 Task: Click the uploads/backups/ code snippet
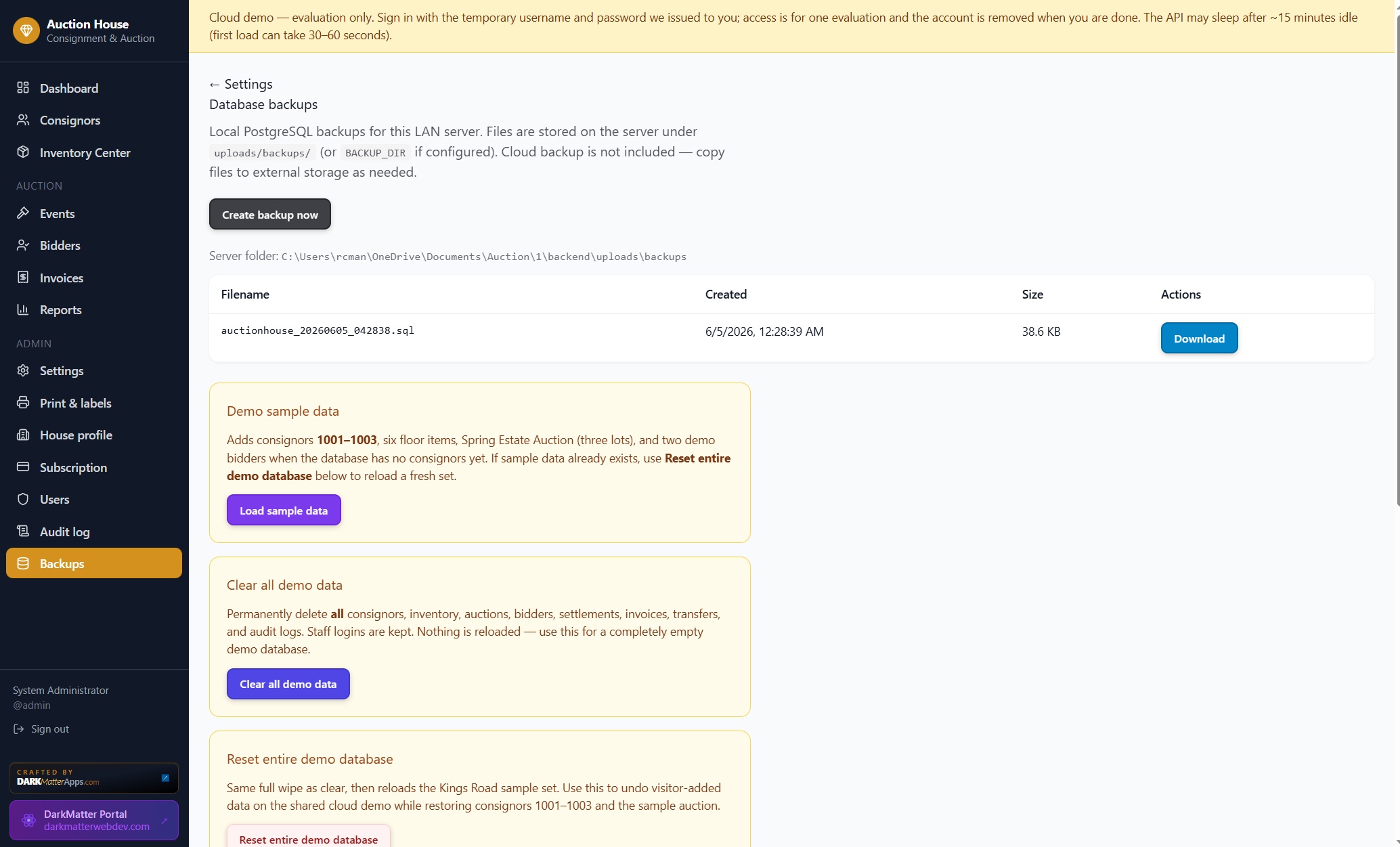(262, 153)
